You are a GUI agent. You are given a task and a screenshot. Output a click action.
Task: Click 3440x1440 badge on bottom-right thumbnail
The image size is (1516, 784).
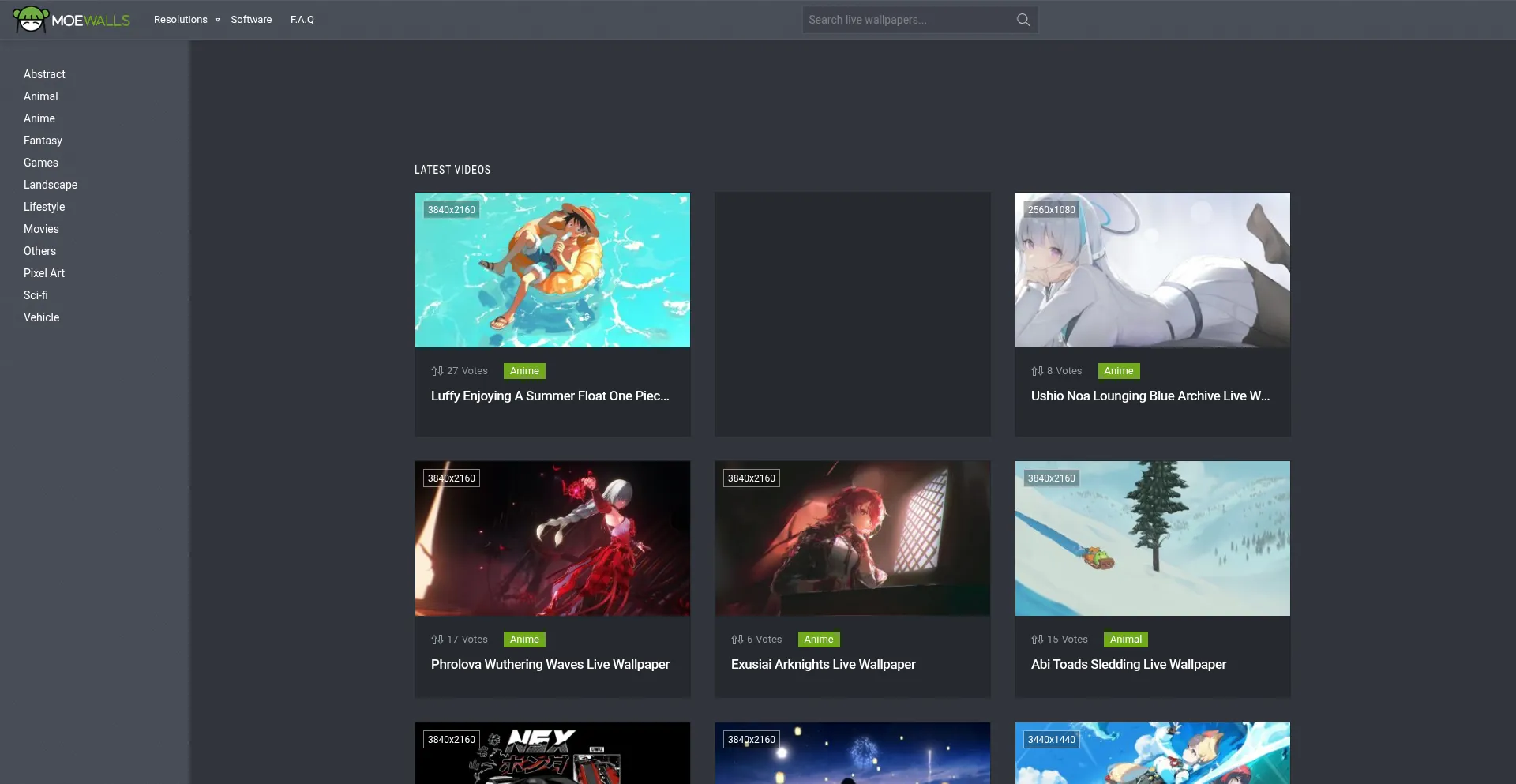point(1052,740)
